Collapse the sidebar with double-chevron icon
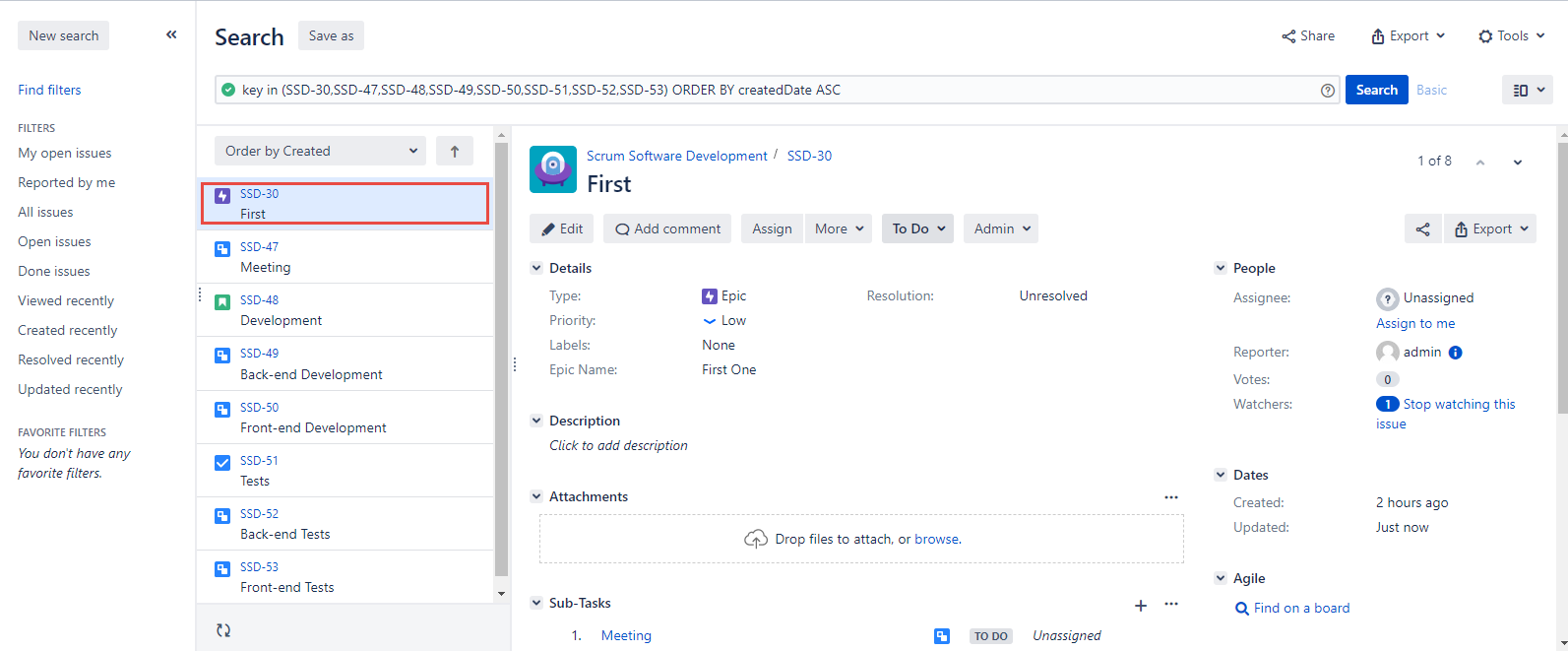1568x651 pixels. coord(171,34)
